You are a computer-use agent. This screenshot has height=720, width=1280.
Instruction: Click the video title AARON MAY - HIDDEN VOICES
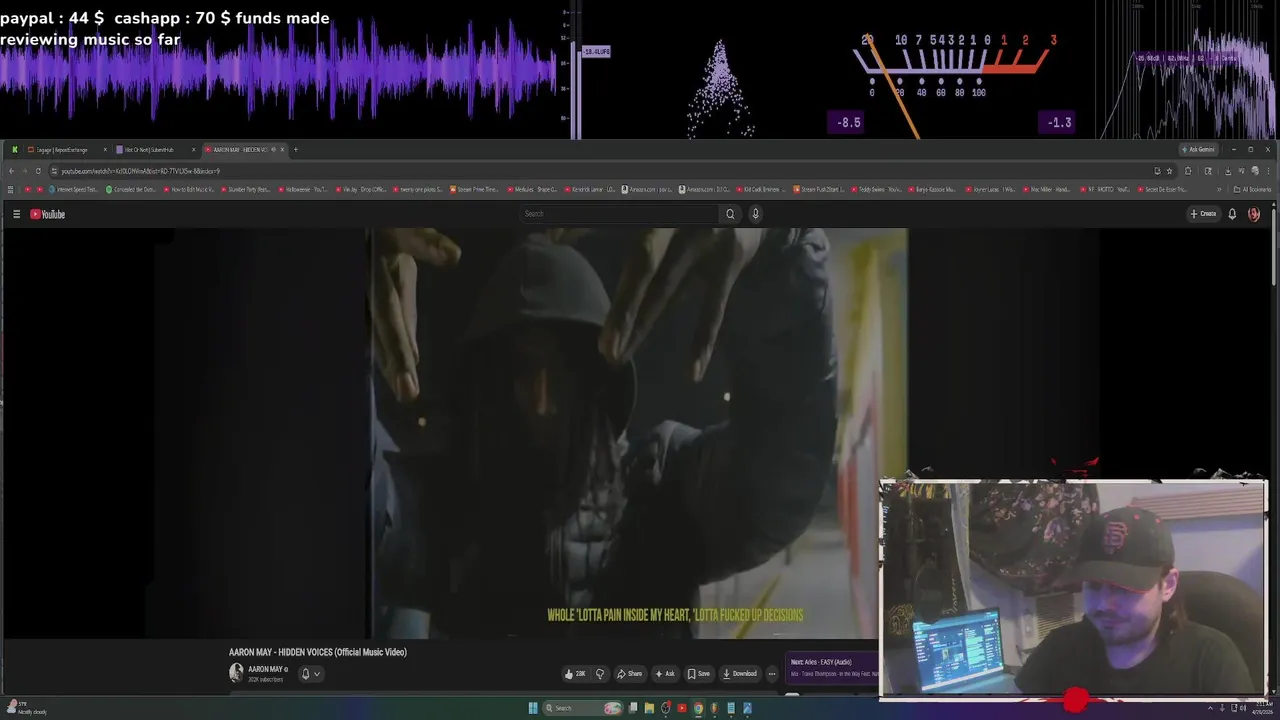click(x=318, y=652)
